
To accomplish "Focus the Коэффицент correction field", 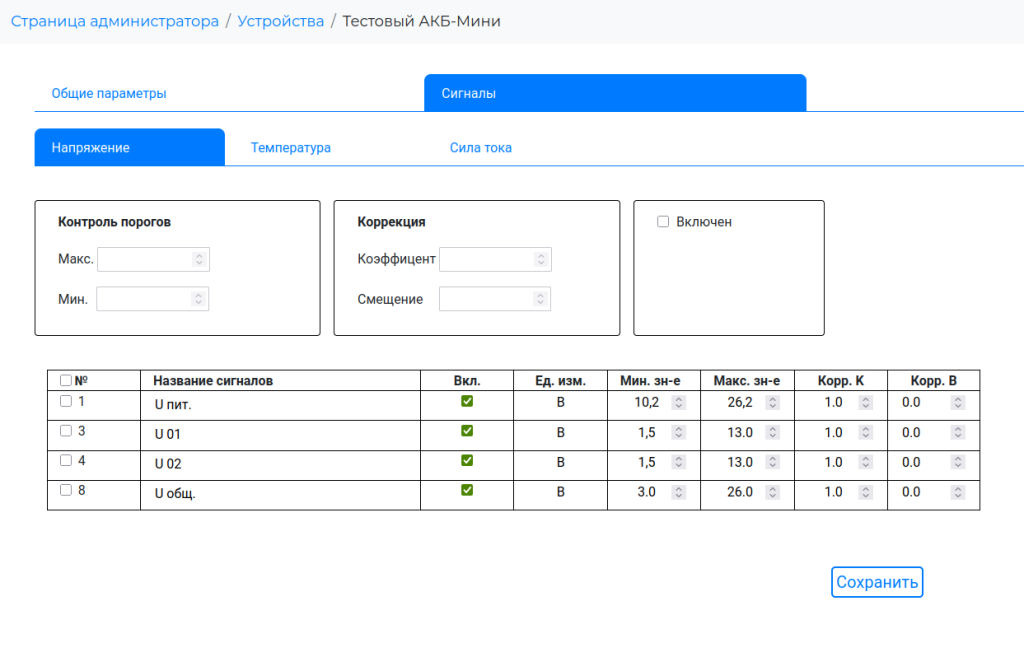I will point(496,259).
